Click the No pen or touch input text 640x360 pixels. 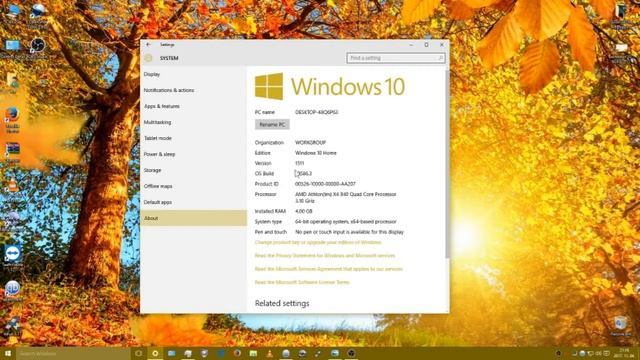pyautogui.click(x=349, y=232)
